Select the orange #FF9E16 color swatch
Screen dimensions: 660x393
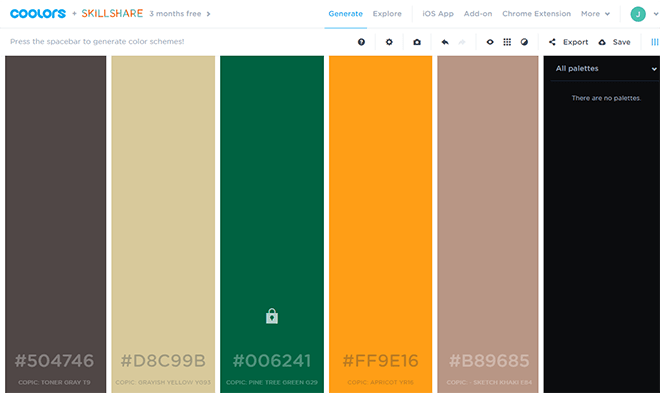pos(381,202)
